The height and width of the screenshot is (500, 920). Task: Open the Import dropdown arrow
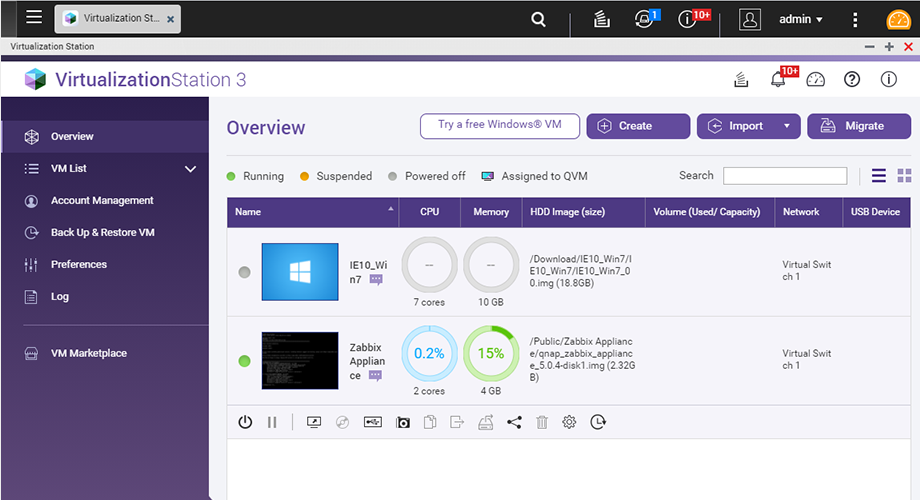[x=787, y=126]
